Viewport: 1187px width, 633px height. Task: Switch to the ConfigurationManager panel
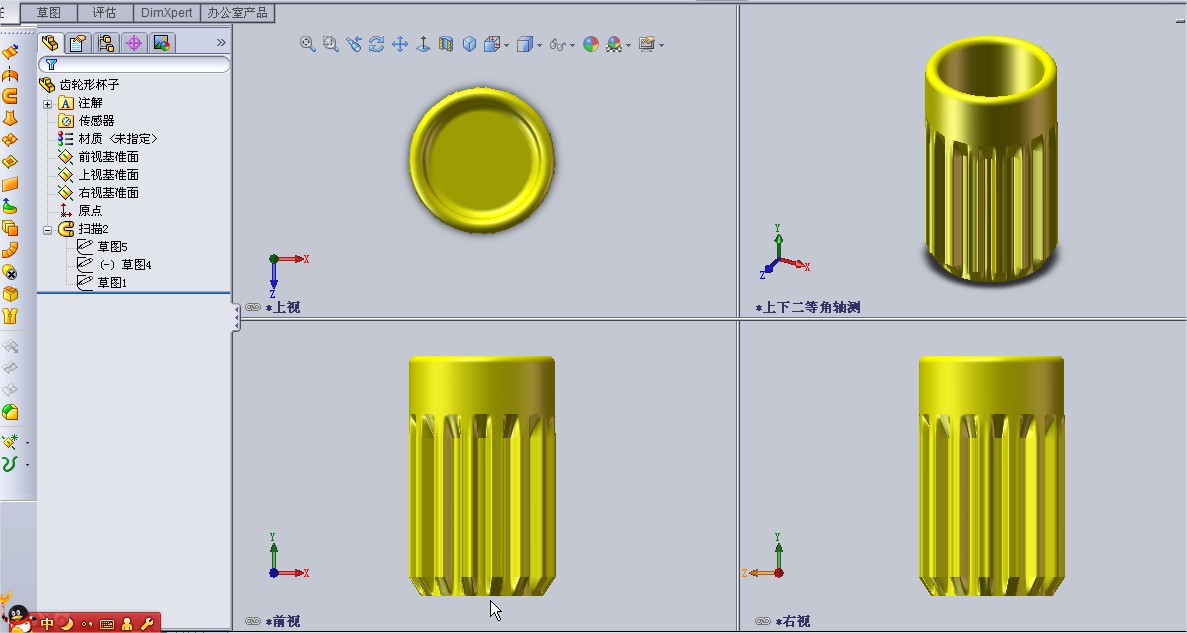tap(106, 42)
